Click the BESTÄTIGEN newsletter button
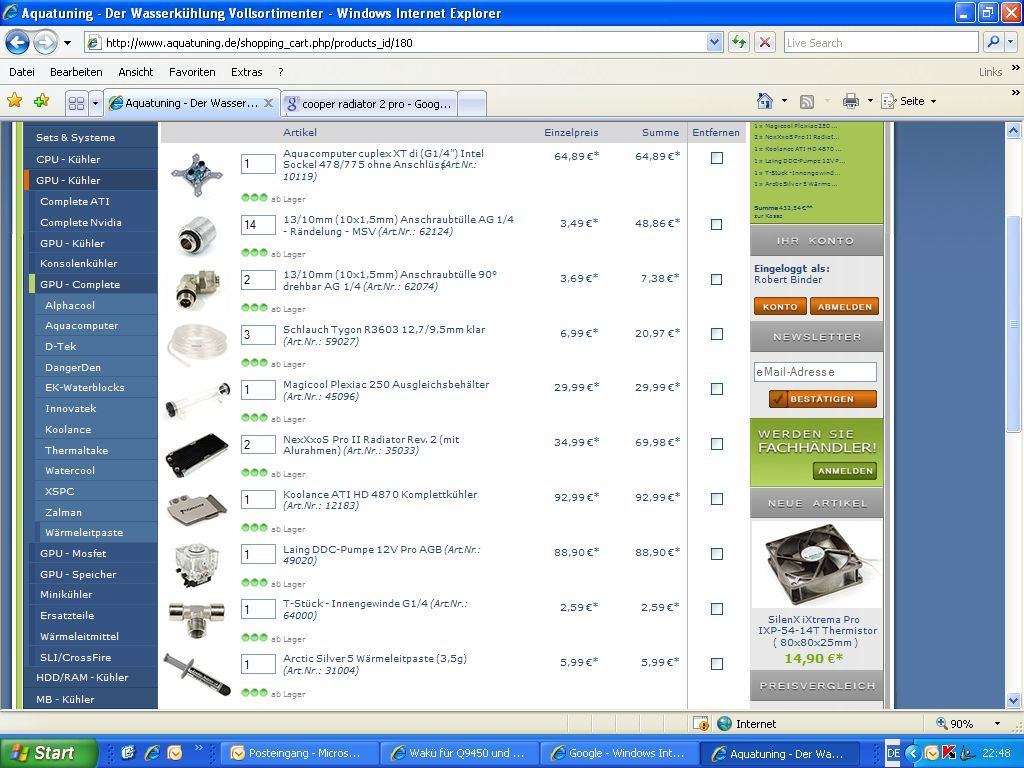 [822, 398]
